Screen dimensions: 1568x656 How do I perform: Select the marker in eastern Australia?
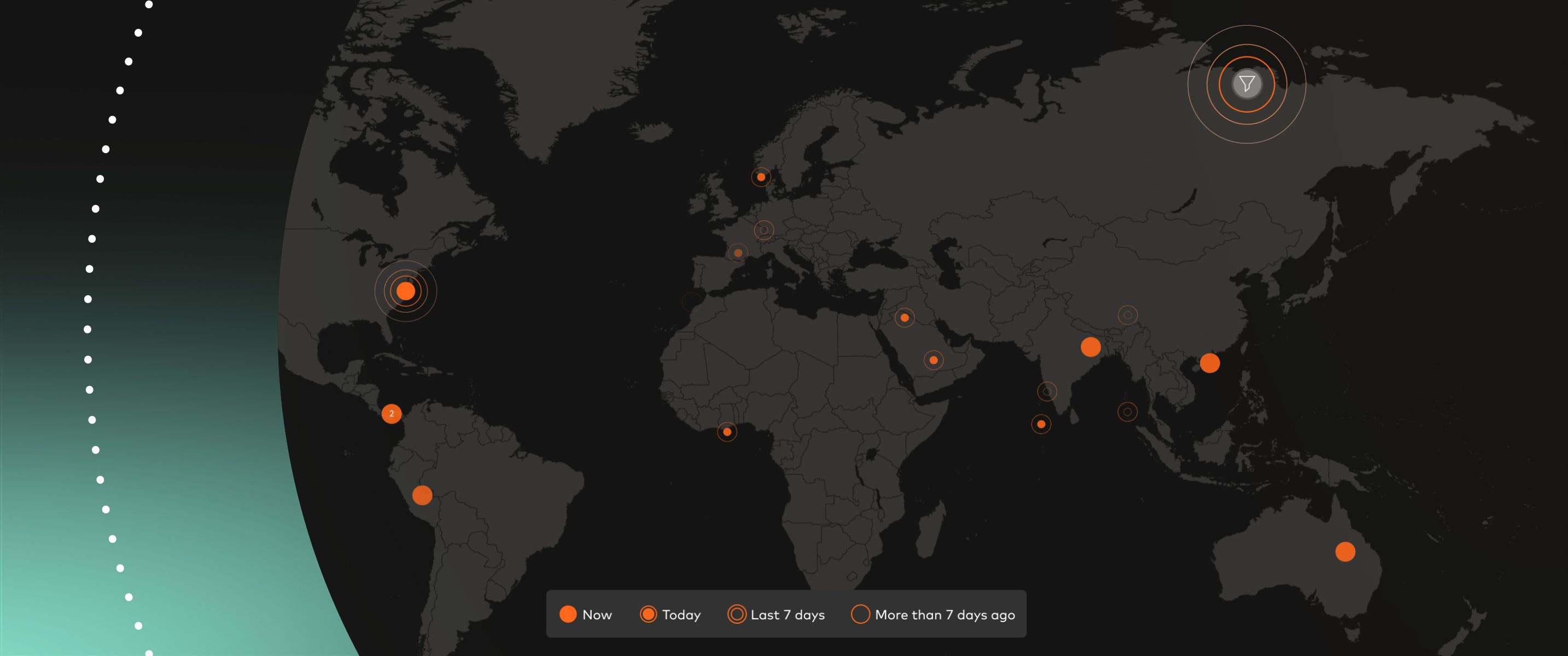(1345, 552)
